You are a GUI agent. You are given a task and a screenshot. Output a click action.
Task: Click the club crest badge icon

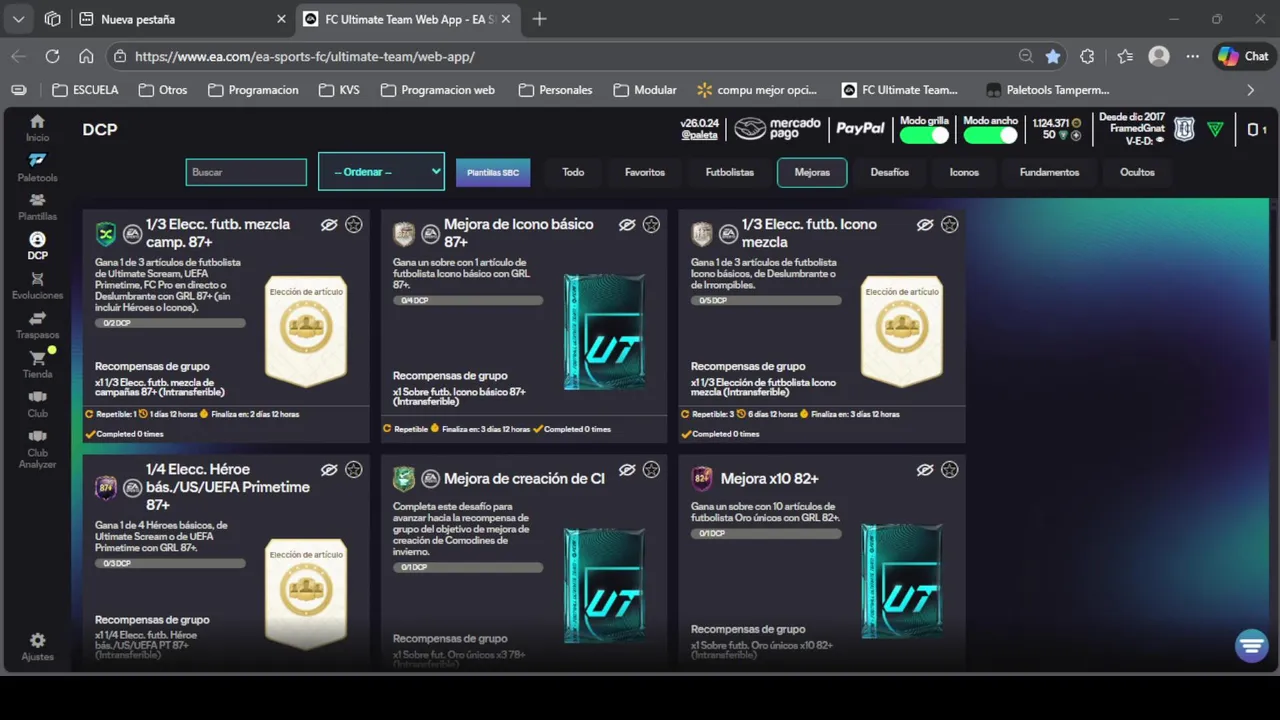1184,129
